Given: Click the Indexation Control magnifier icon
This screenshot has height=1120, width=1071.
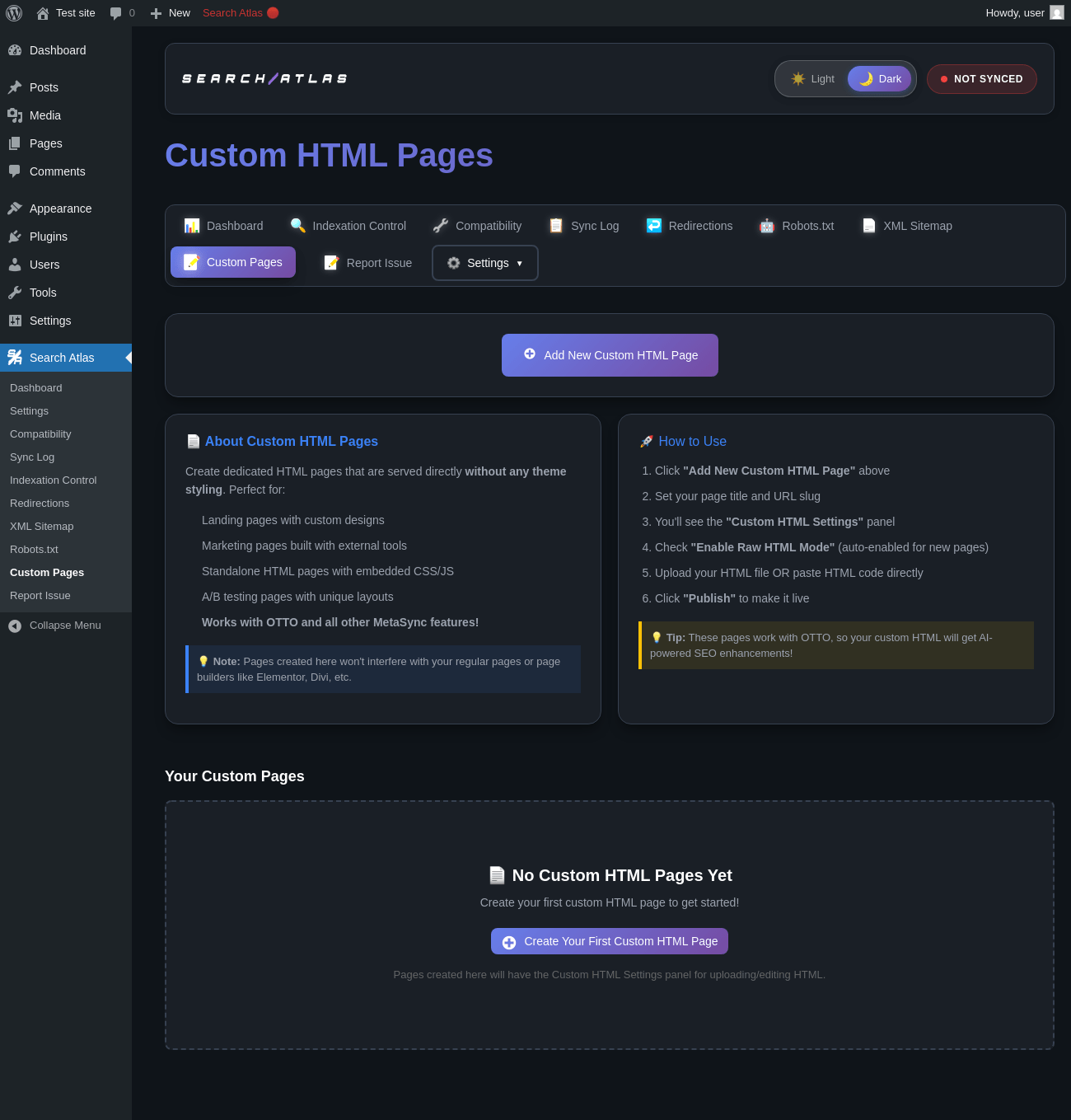Looking at the screenshot, I should 298,226.
